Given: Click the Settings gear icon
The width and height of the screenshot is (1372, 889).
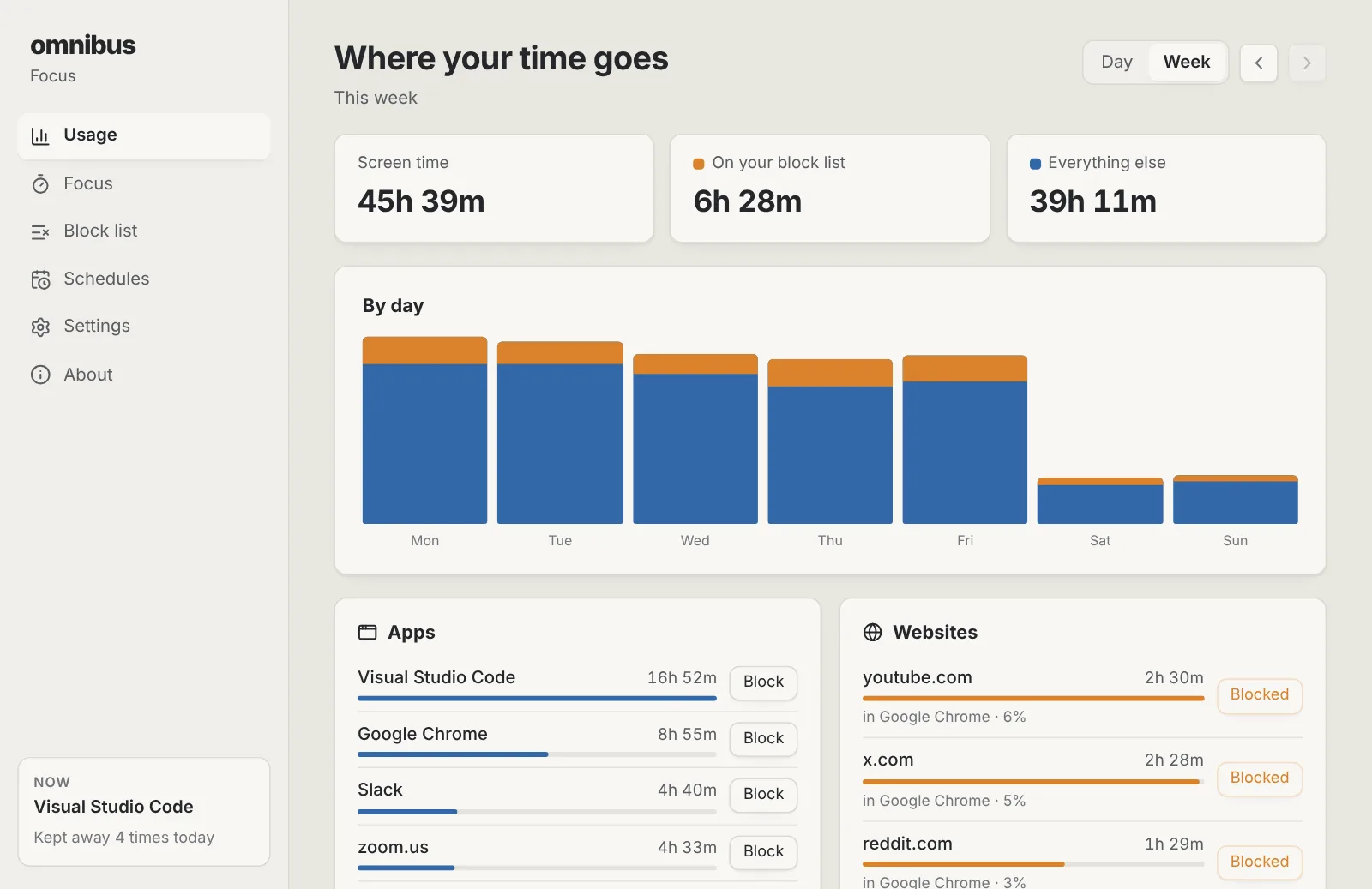Looking at the screenshot, I should (40, 327).
